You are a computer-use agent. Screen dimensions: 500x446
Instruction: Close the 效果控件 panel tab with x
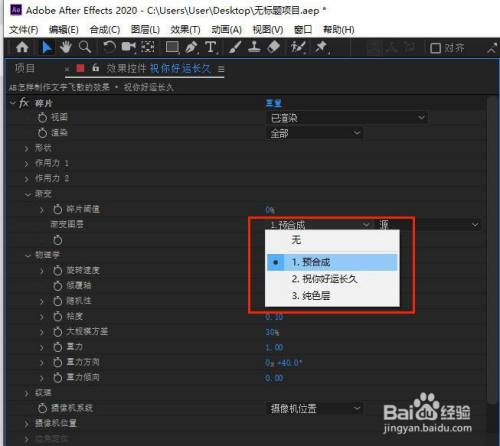[x=67, y=69]
